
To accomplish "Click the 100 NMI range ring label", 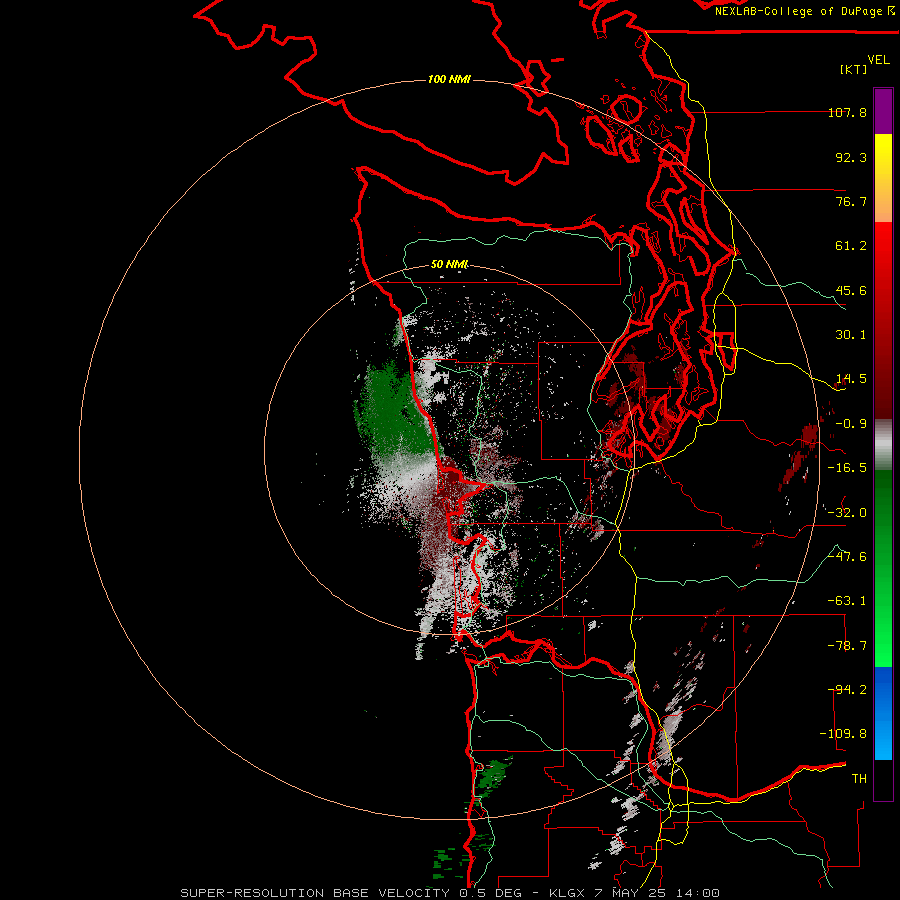I will point(449,79).
